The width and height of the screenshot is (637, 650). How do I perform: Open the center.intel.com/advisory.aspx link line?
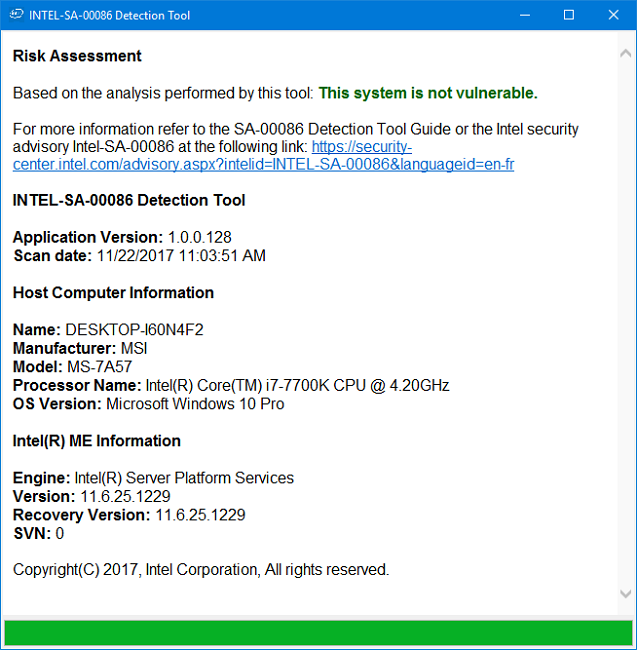(263, 165)
